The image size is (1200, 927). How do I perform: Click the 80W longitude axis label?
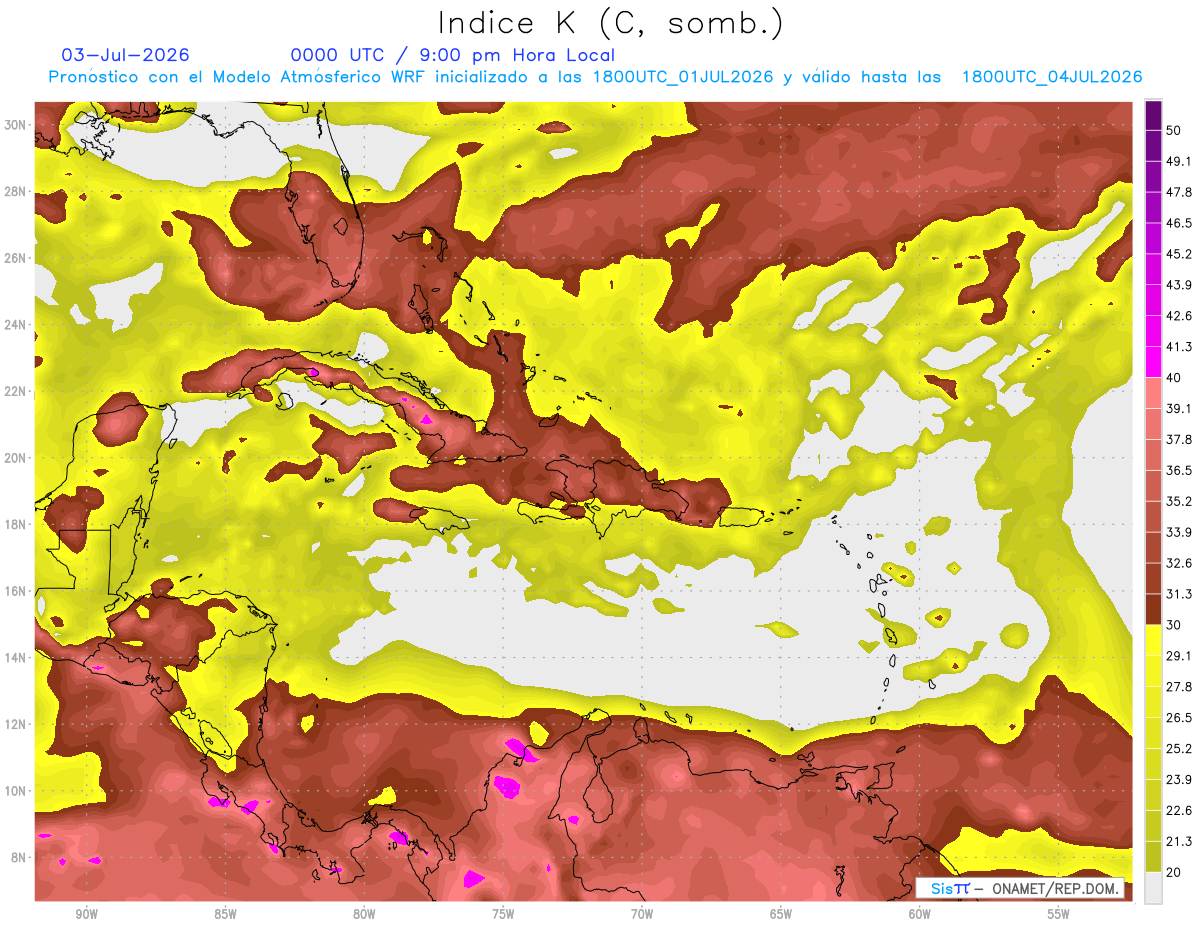coord(364,914)
